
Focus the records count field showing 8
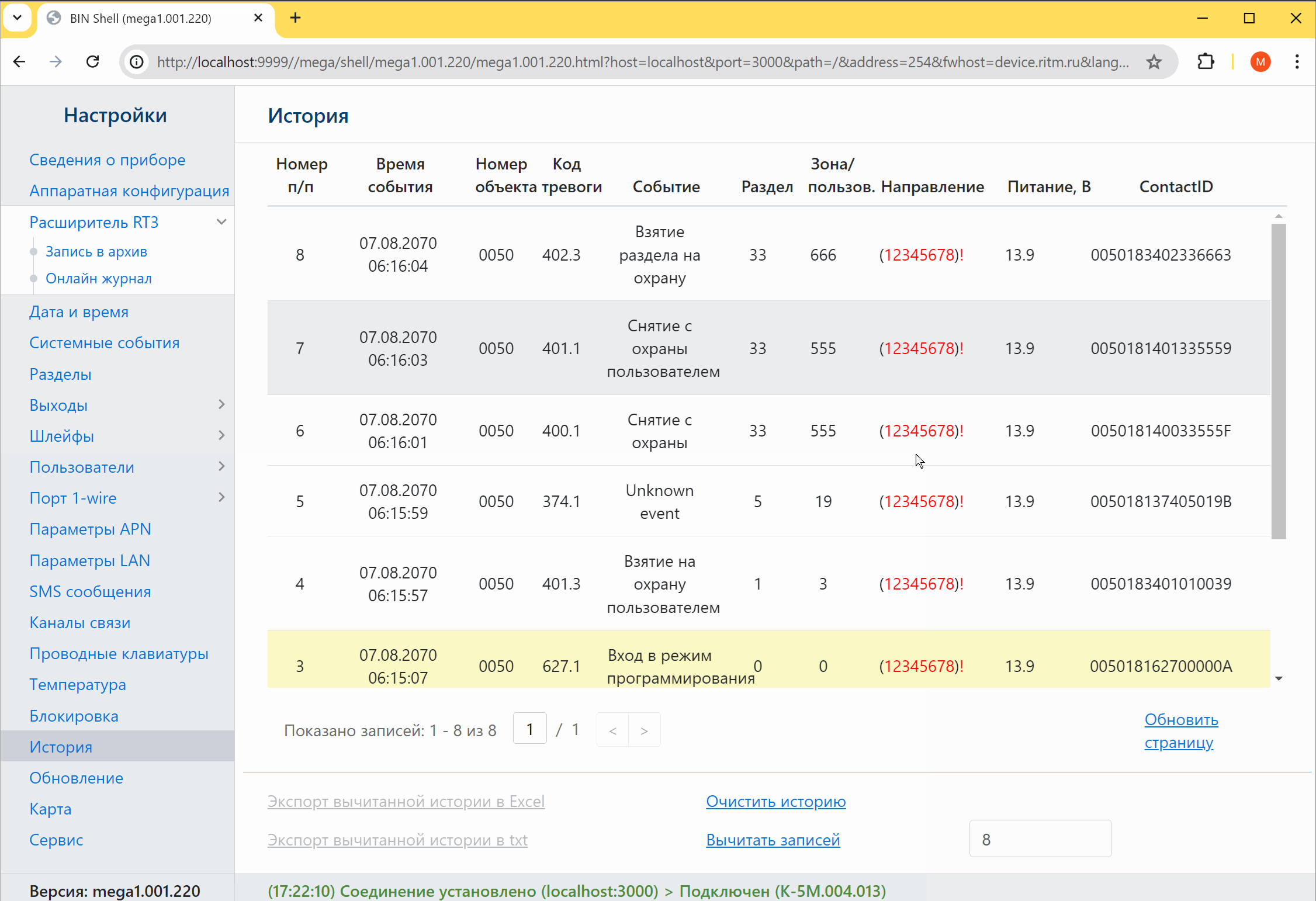coord(1040,839)
